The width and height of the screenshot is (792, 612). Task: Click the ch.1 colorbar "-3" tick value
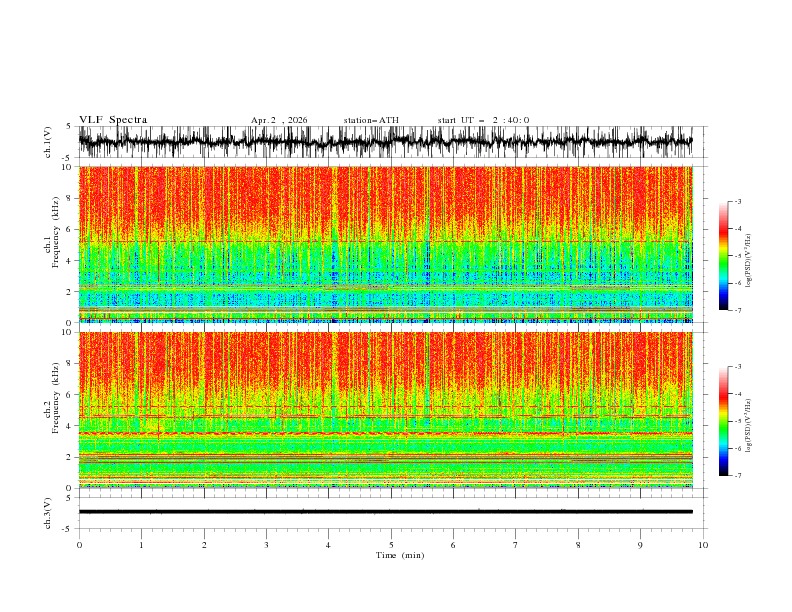737,201
